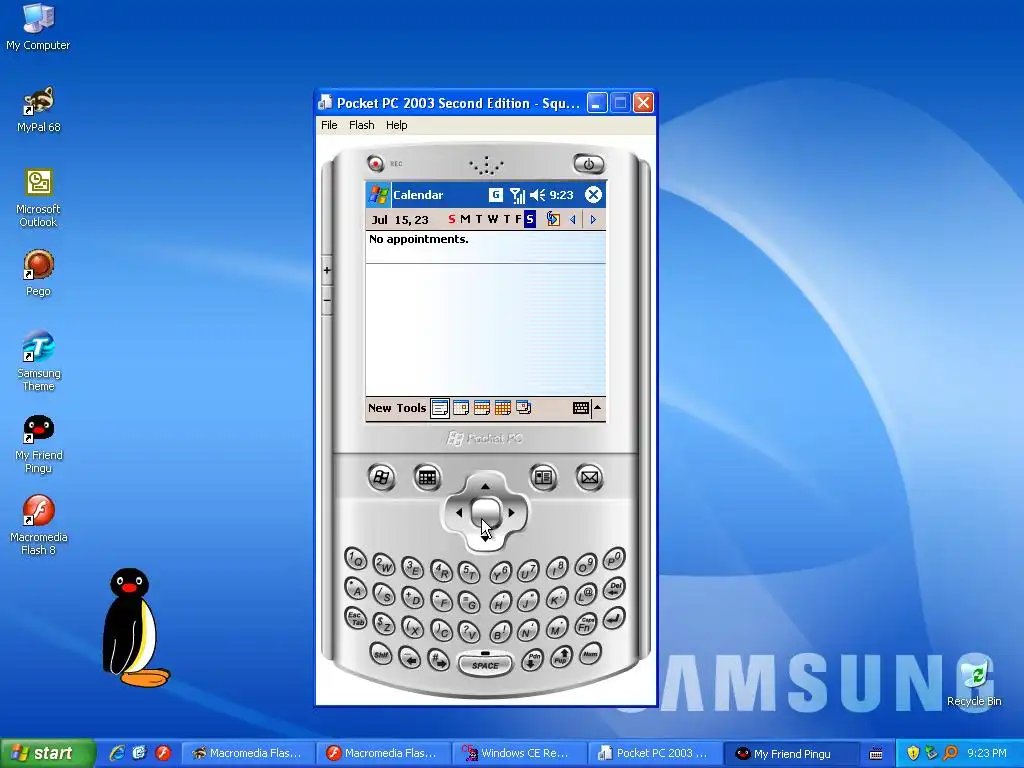Select Wednesday W in week strip
This screenshot has height=768, width=1024.
[x=492, y=219]
